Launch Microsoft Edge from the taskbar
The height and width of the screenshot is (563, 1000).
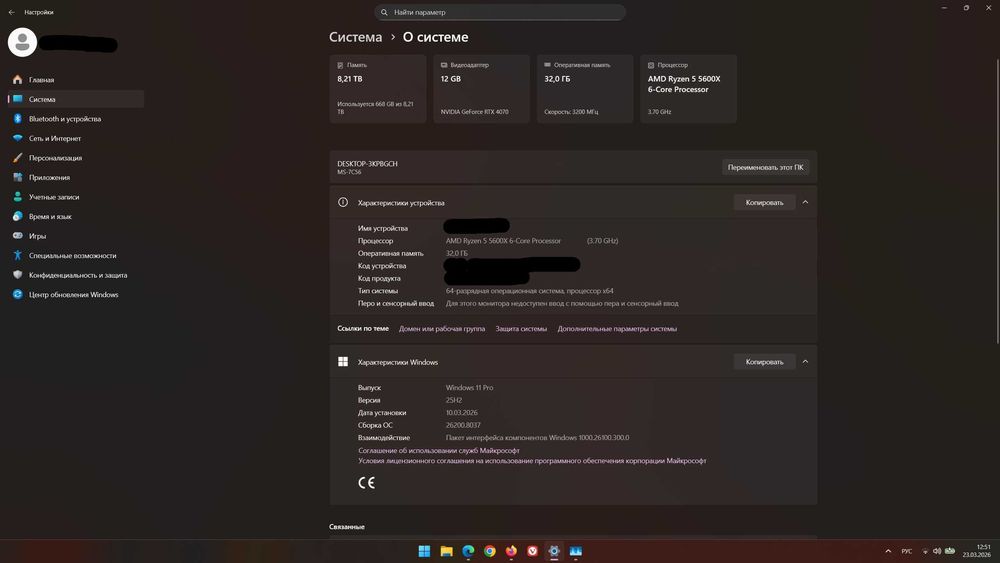pyautogui.click(x=468, y=552)
